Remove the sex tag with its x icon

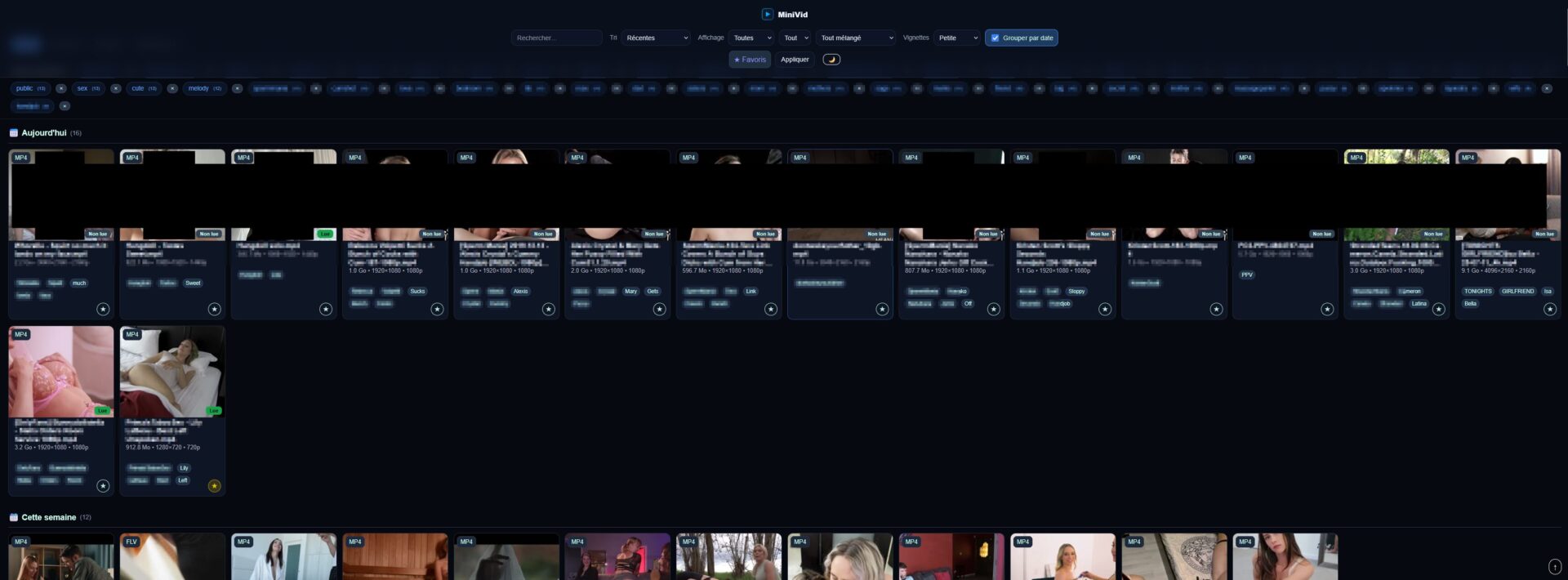pyautogui.click(x=116, y=88)
